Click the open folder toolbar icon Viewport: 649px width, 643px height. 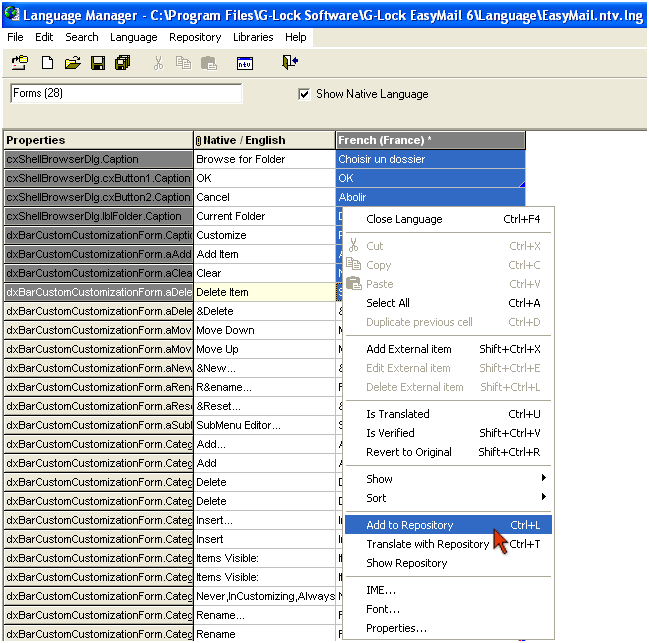(72, 63)
